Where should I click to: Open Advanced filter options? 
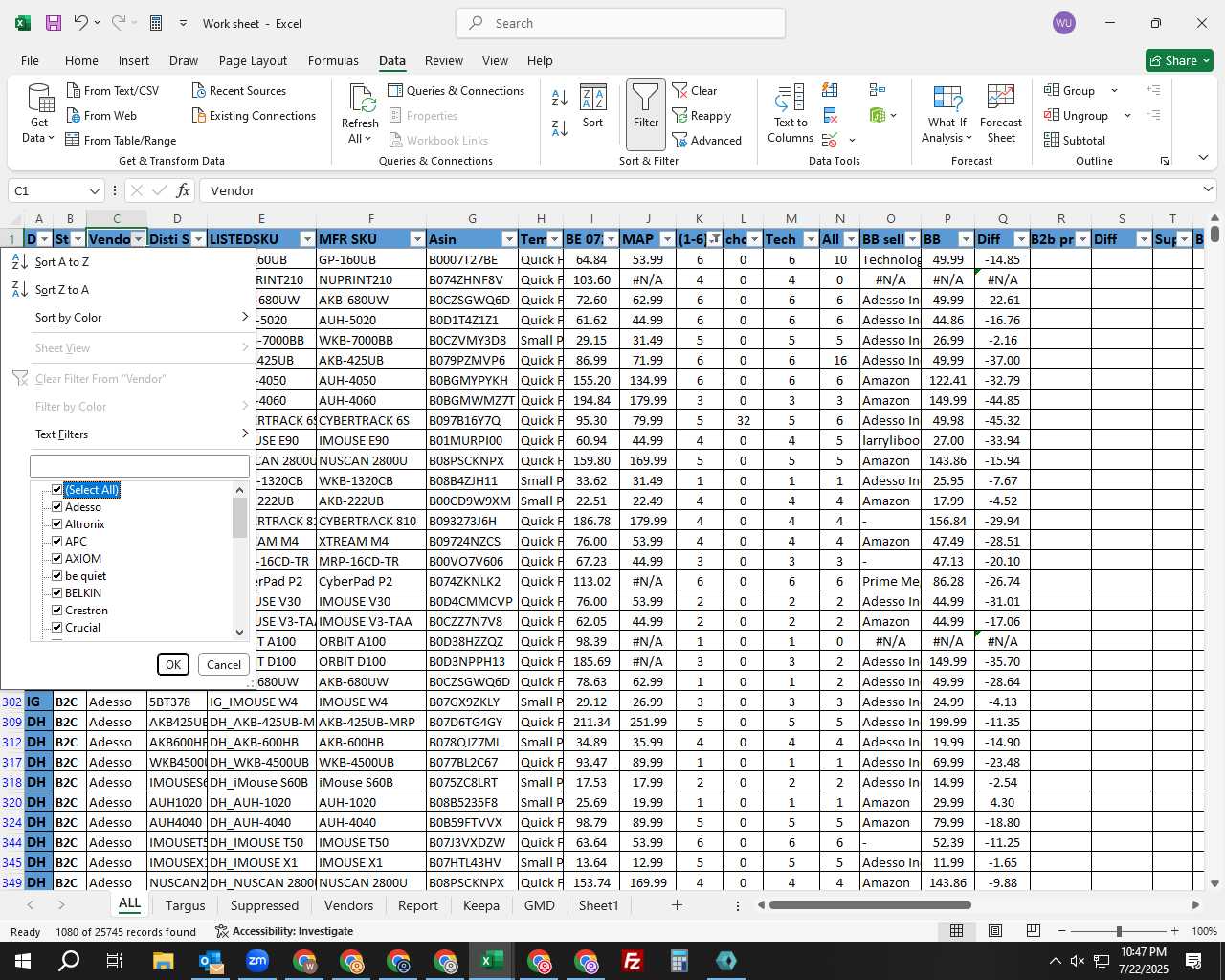(x=707, y=140)
